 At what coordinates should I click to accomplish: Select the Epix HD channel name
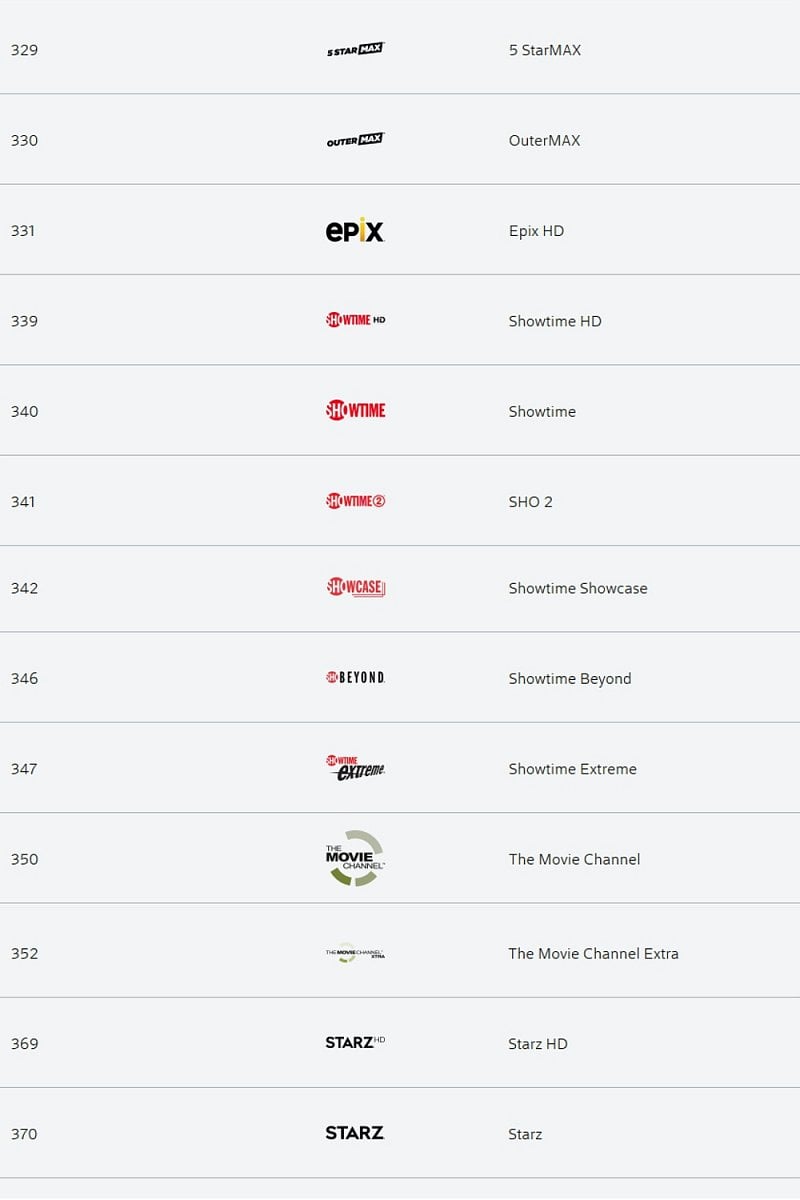click(x=536, y=231)
